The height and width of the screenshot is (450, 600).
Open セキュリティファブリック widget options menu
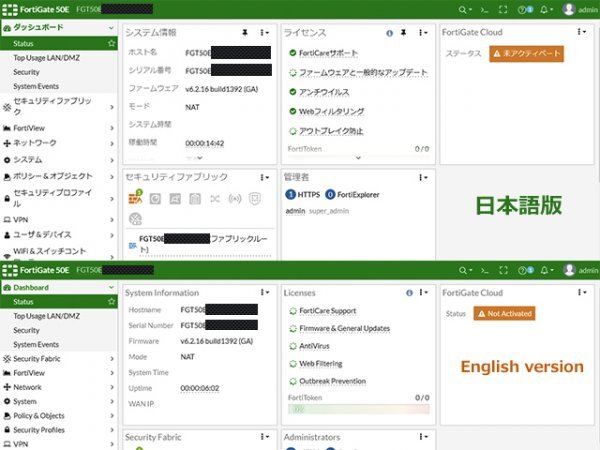264,177
